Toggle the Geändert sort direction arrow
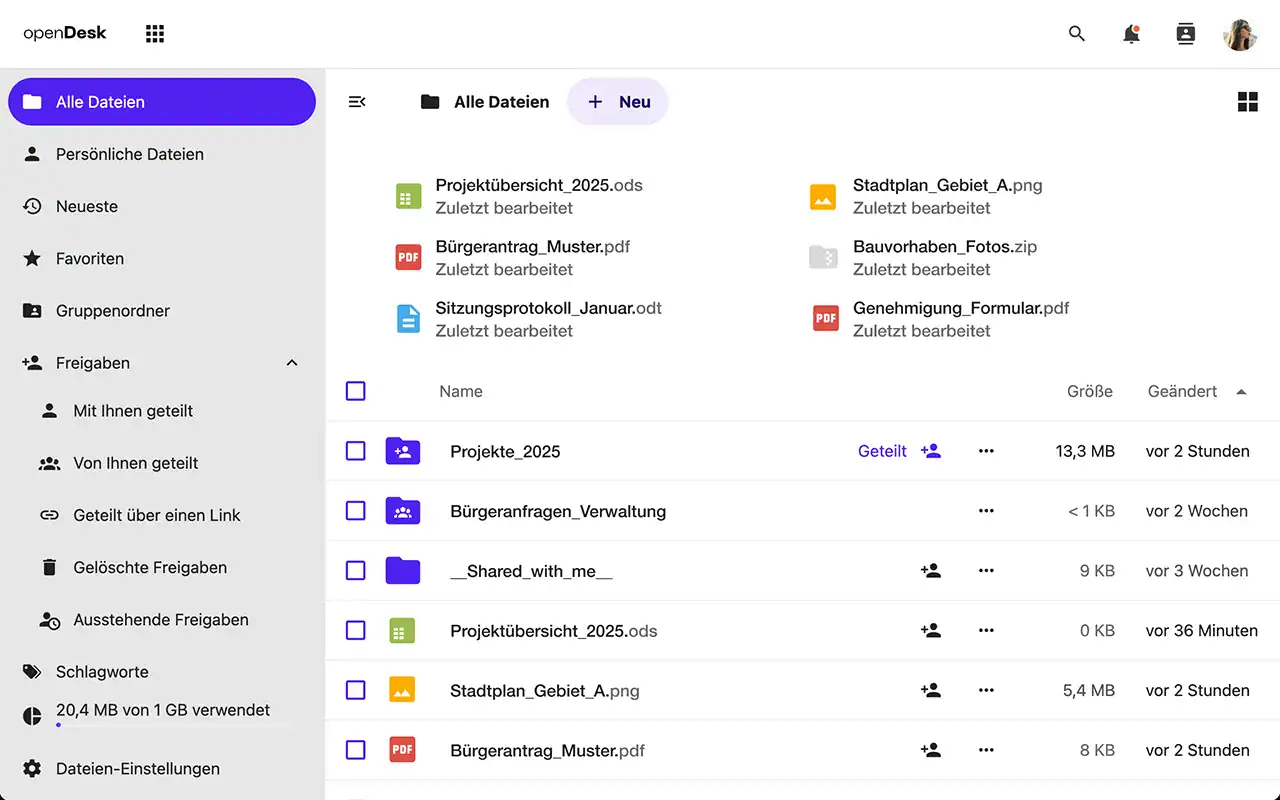 [1241, 392]
